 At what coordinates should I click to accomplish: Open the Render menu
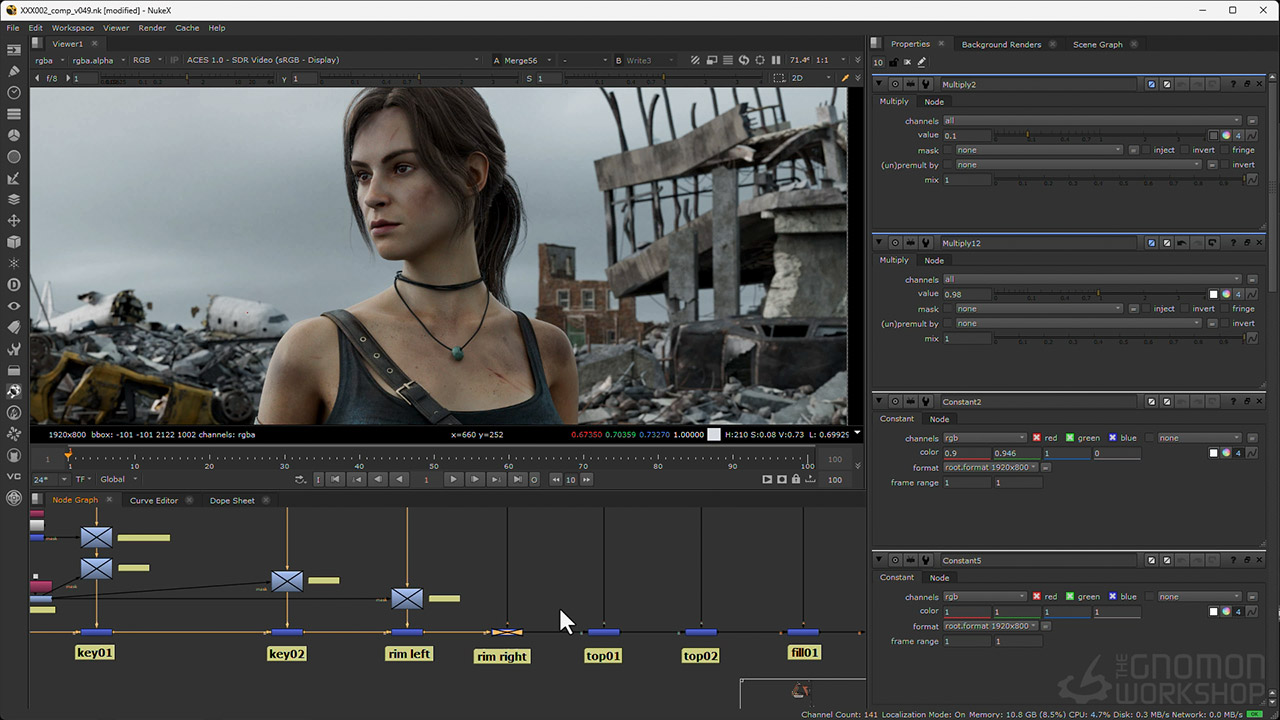(152, 28)
